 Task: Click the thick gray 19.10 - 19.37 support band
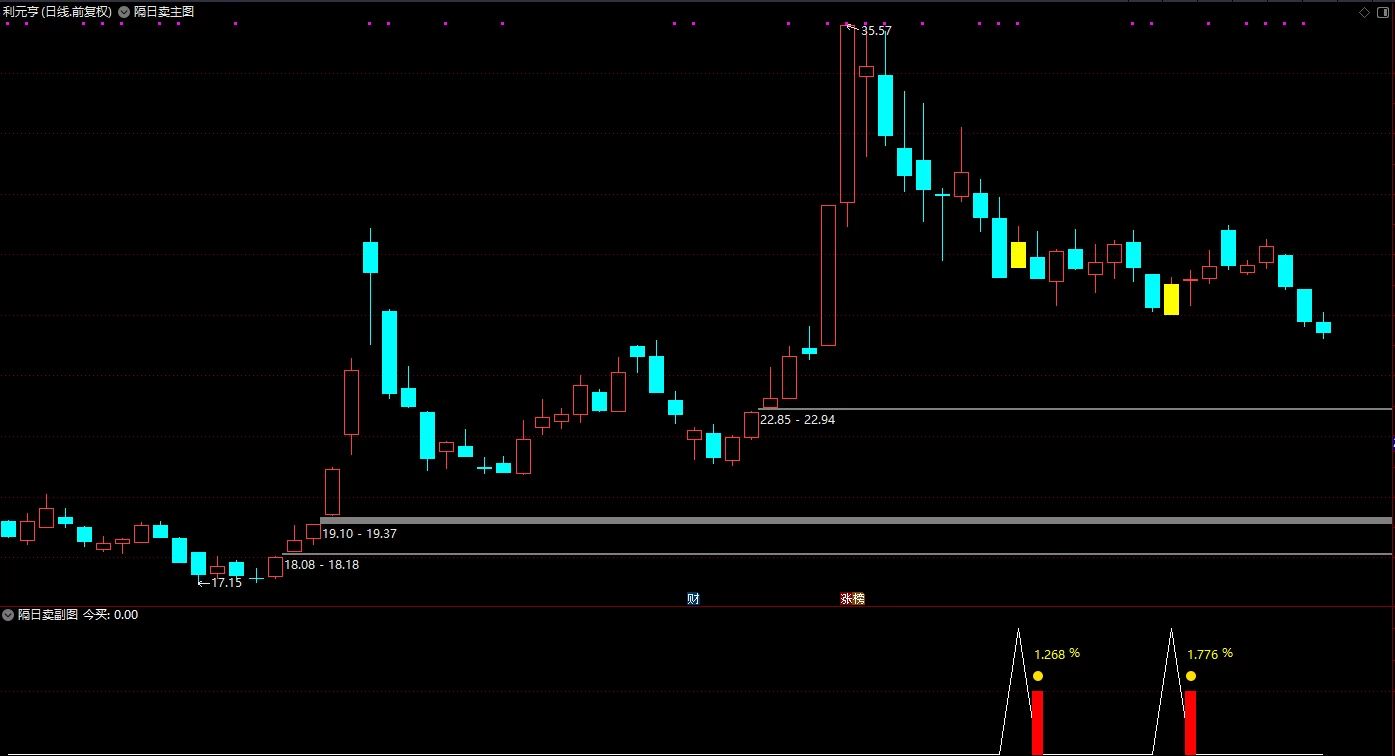tap(856, 520)
